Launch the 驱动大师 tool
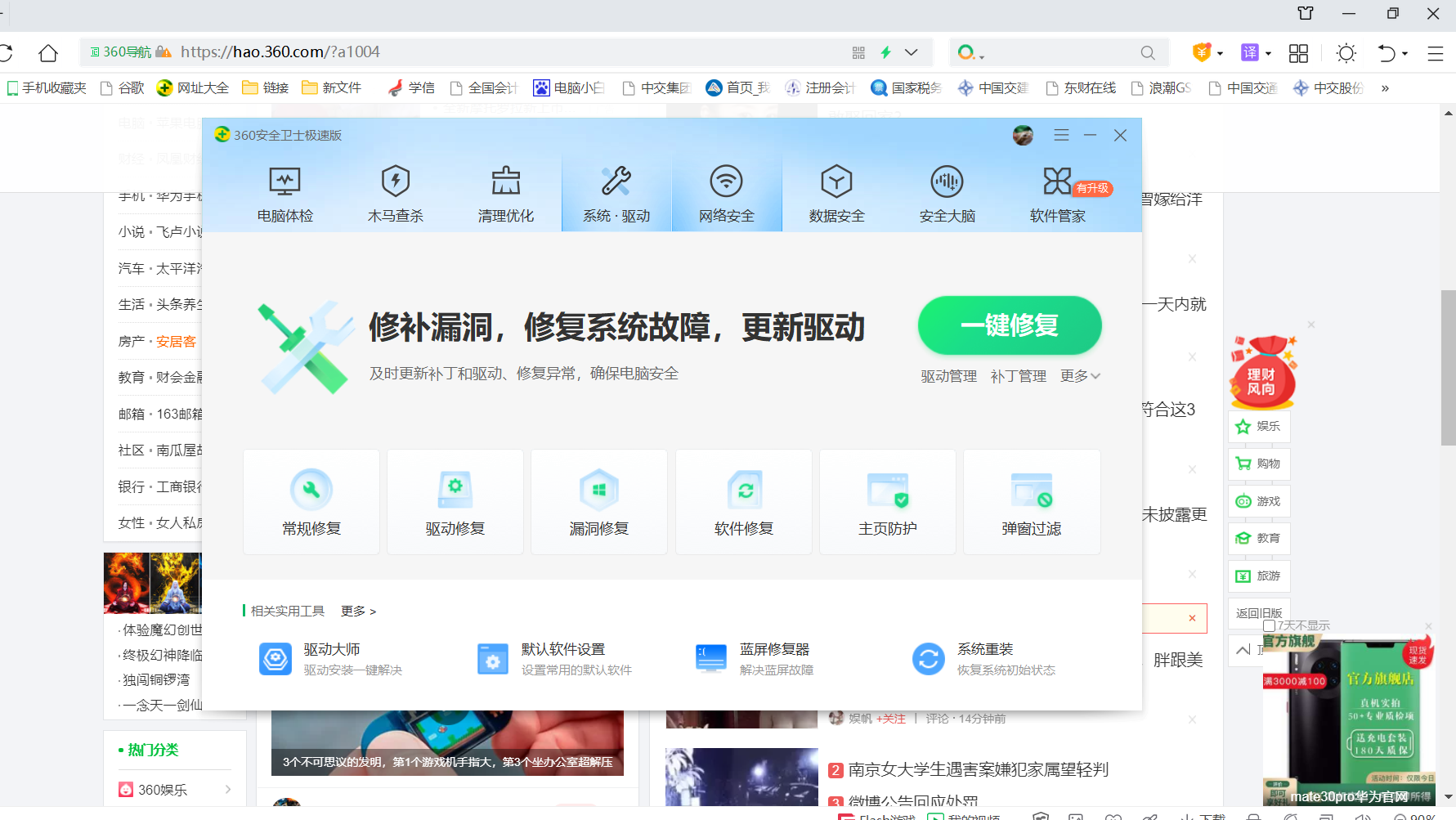 tap(330, 659)
